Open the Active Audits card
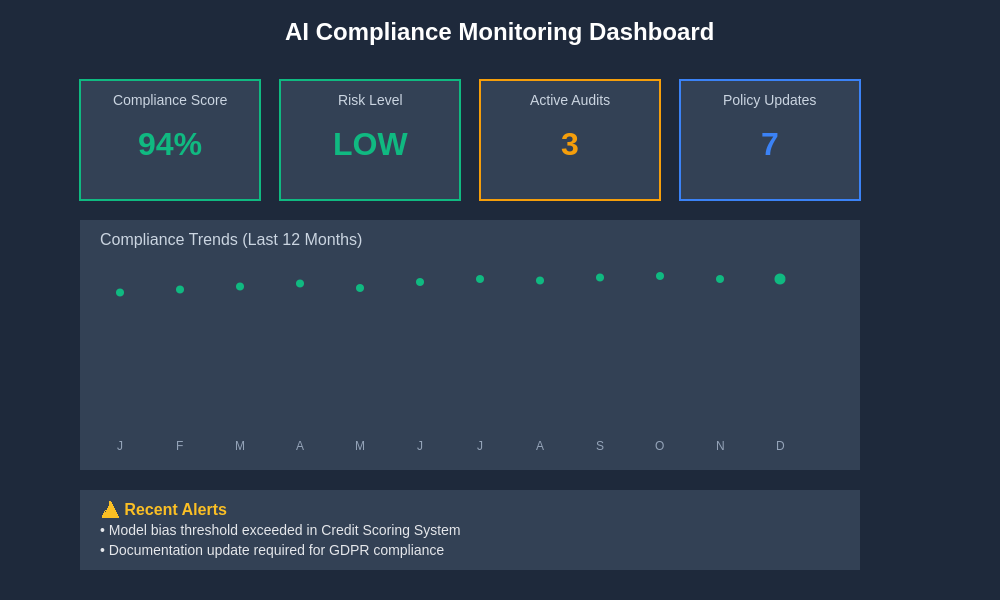The height and width of the screenshot is (600, 1000). click(x=570, y=140)
